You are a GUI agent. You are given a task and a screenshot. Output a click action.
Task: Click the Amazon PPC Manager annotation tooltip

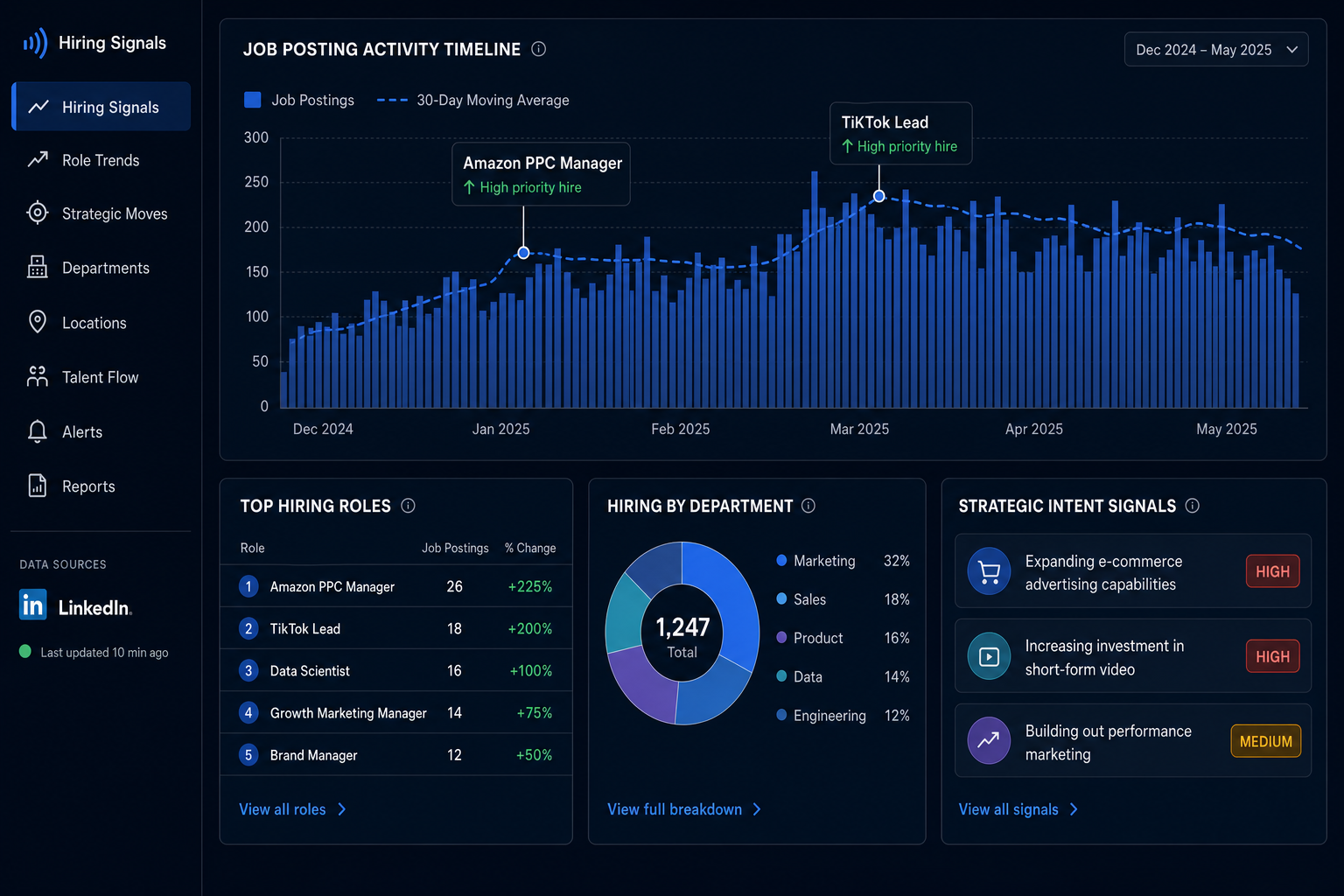point(541,174)
